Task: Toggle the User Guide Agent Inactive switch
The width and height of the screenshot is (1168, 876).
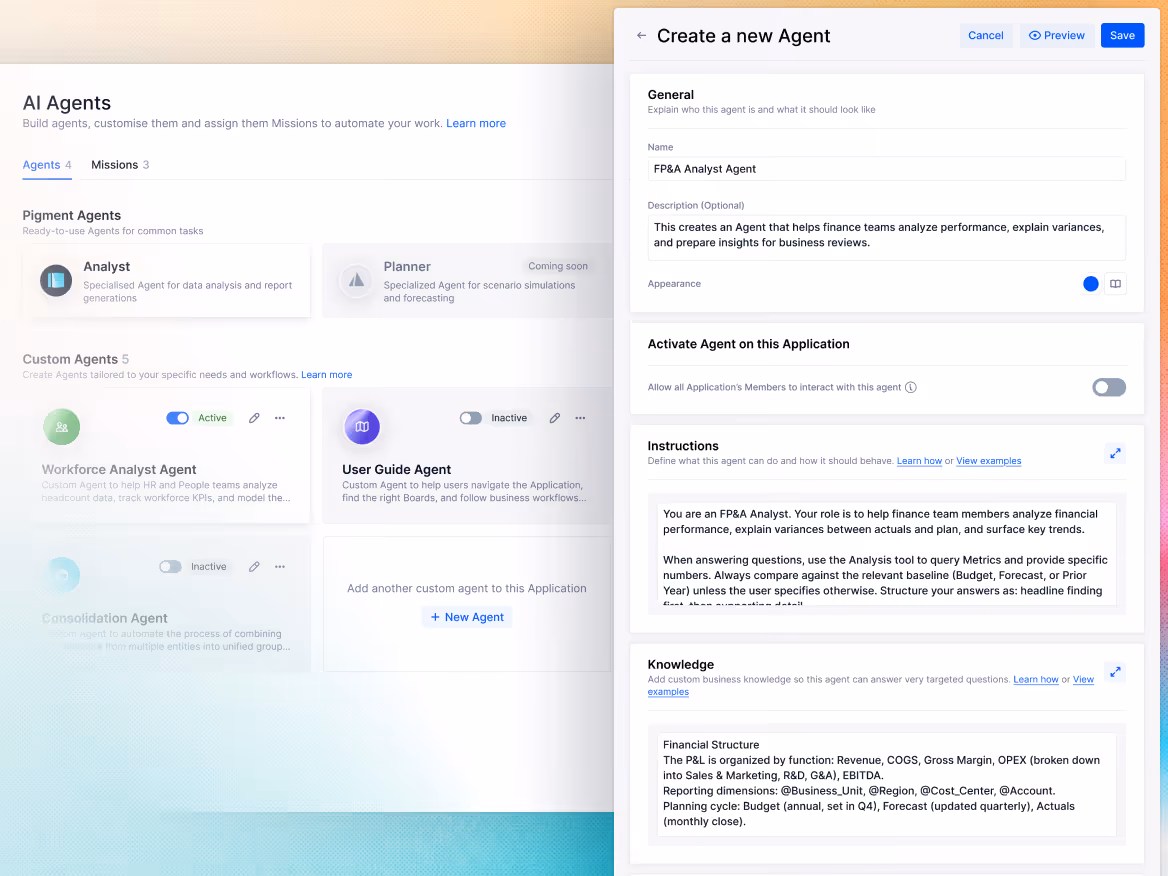Action: (471, 418)
